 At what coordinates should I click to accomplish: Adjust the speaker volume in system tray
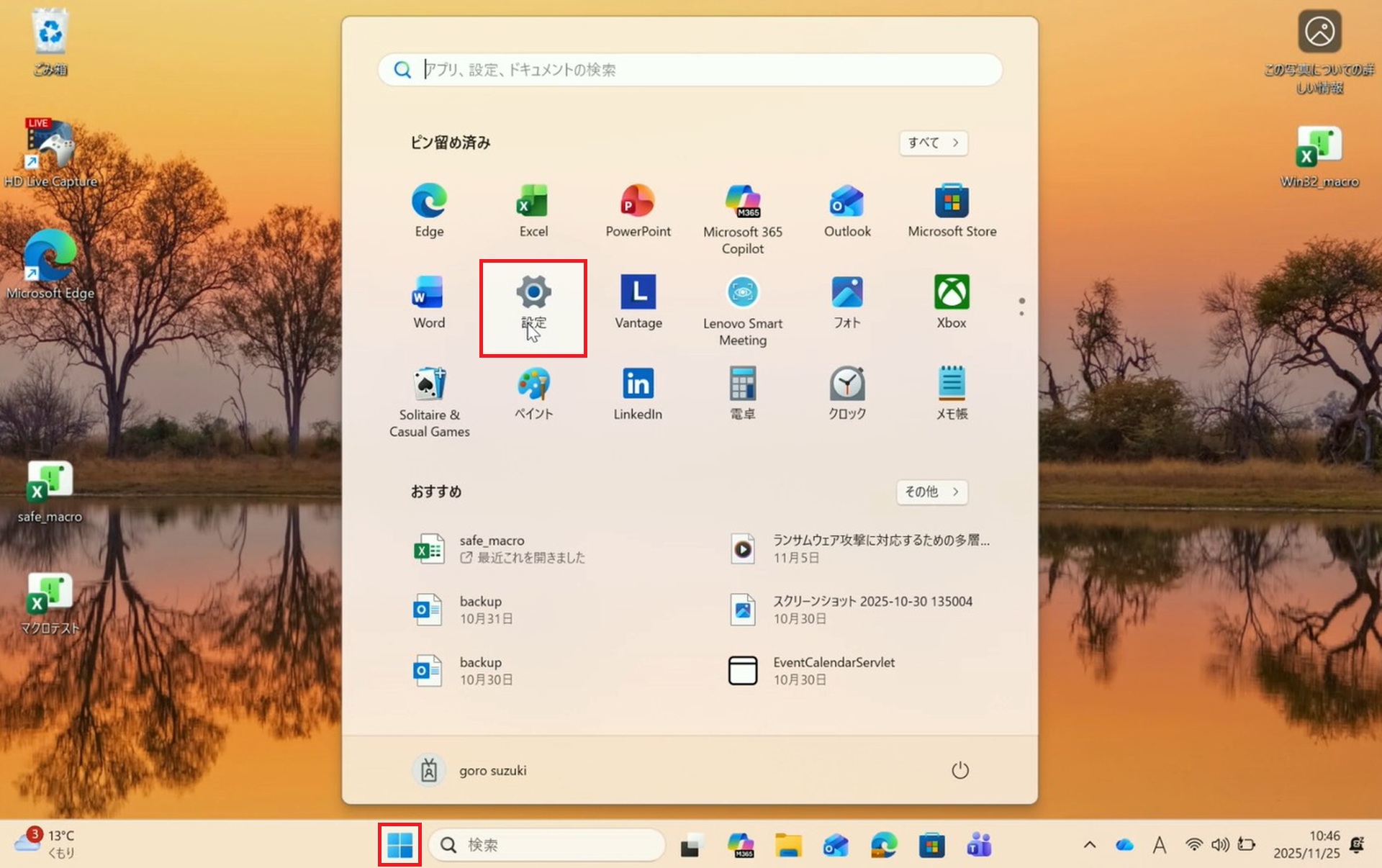pos(1219,845)
